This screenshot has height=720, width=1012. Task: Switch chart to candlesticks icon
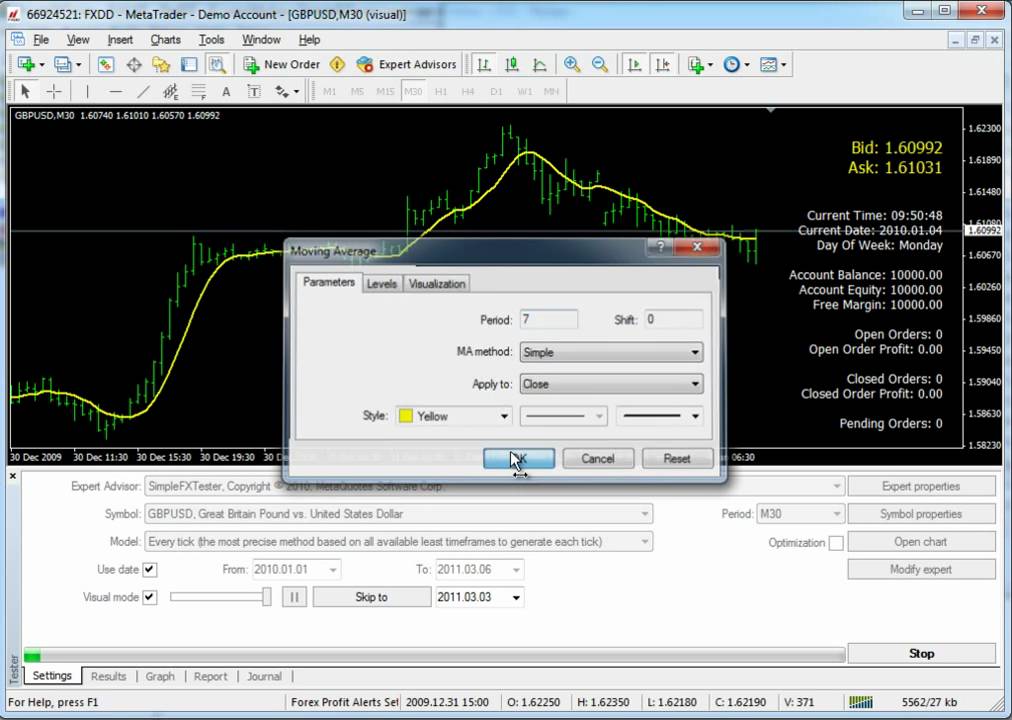tap(512, 65)
